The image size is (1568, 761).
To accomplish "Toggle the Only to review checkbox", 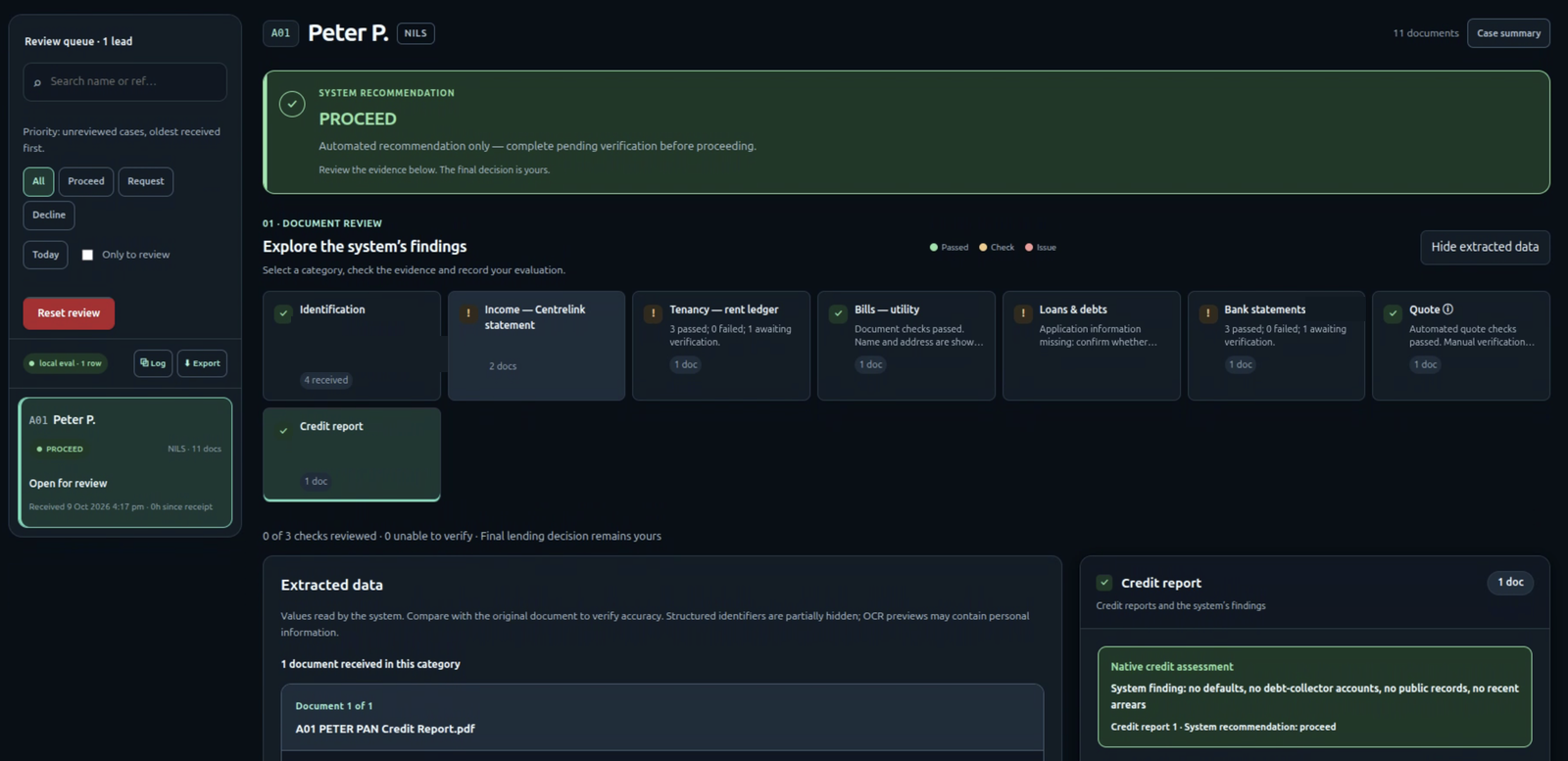I will (x=87, y=255).
